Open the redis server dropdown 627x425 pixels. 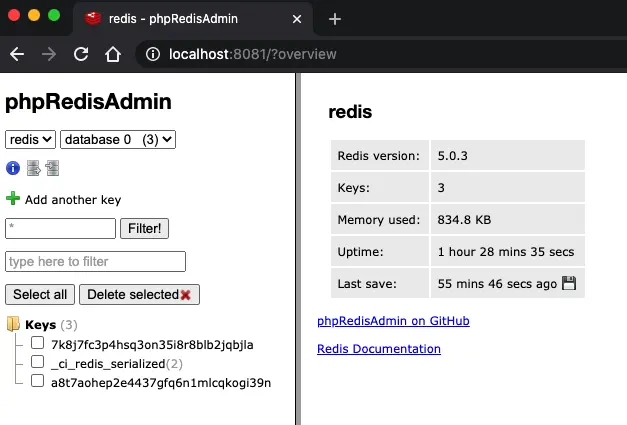pyautogui.click(x=30, y=140)
